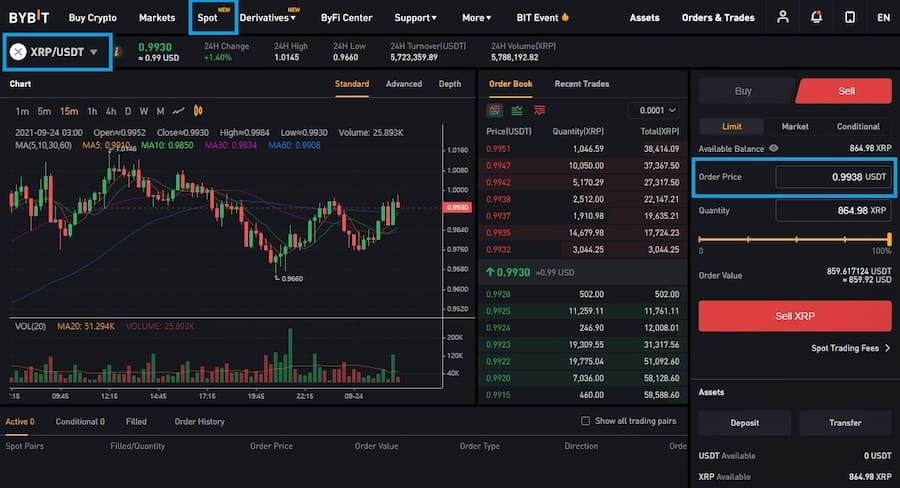900x488 pixels.
Task: Click the BYBIT logo
Action: point(29,17)
